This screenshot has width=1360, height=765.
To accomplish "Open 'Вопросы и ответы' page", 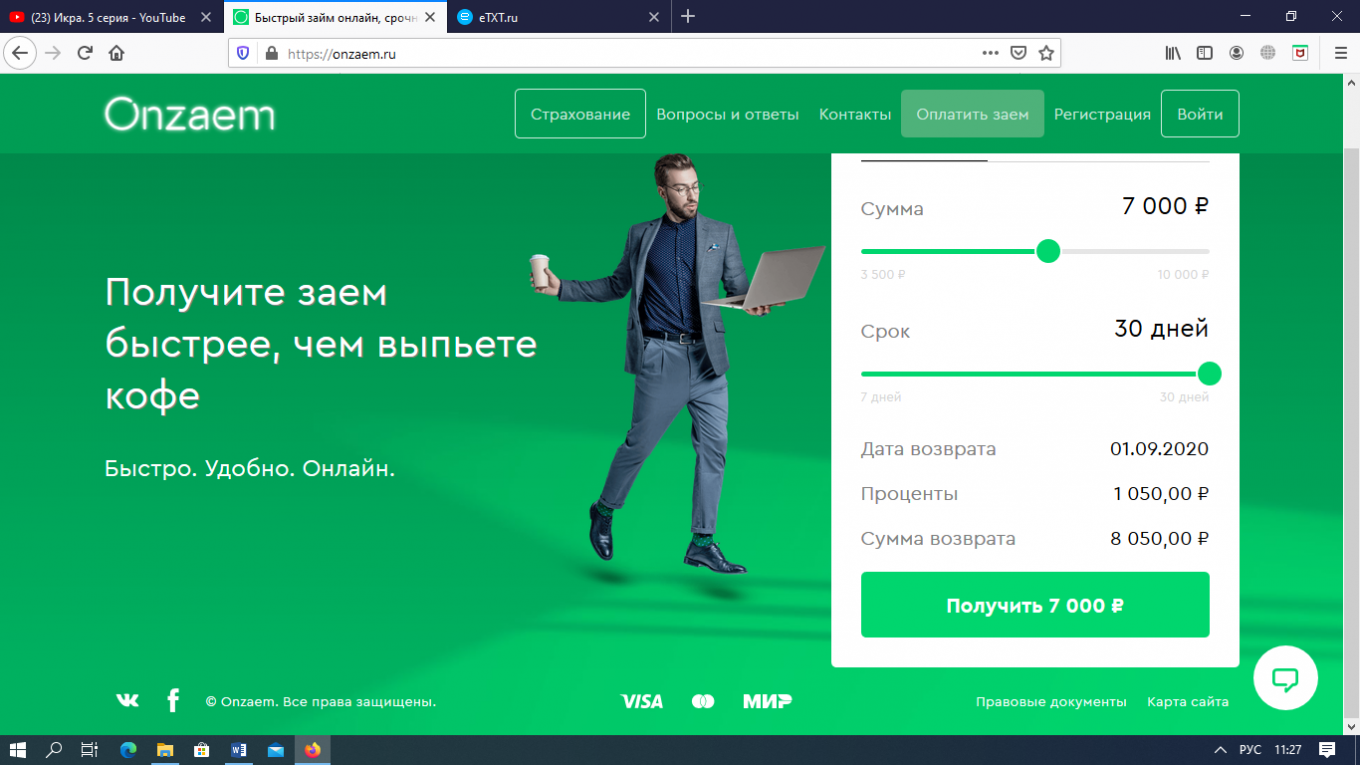I will 727,114.
